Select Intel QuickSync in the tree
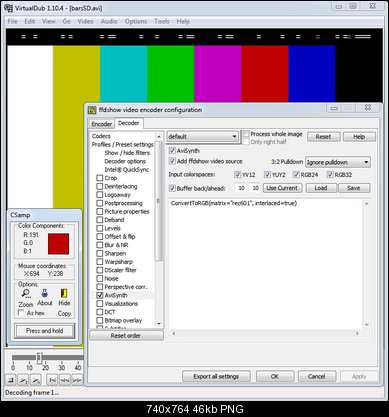Image resolution: width=389 pixels, height=417 pixels. point(126,170)
